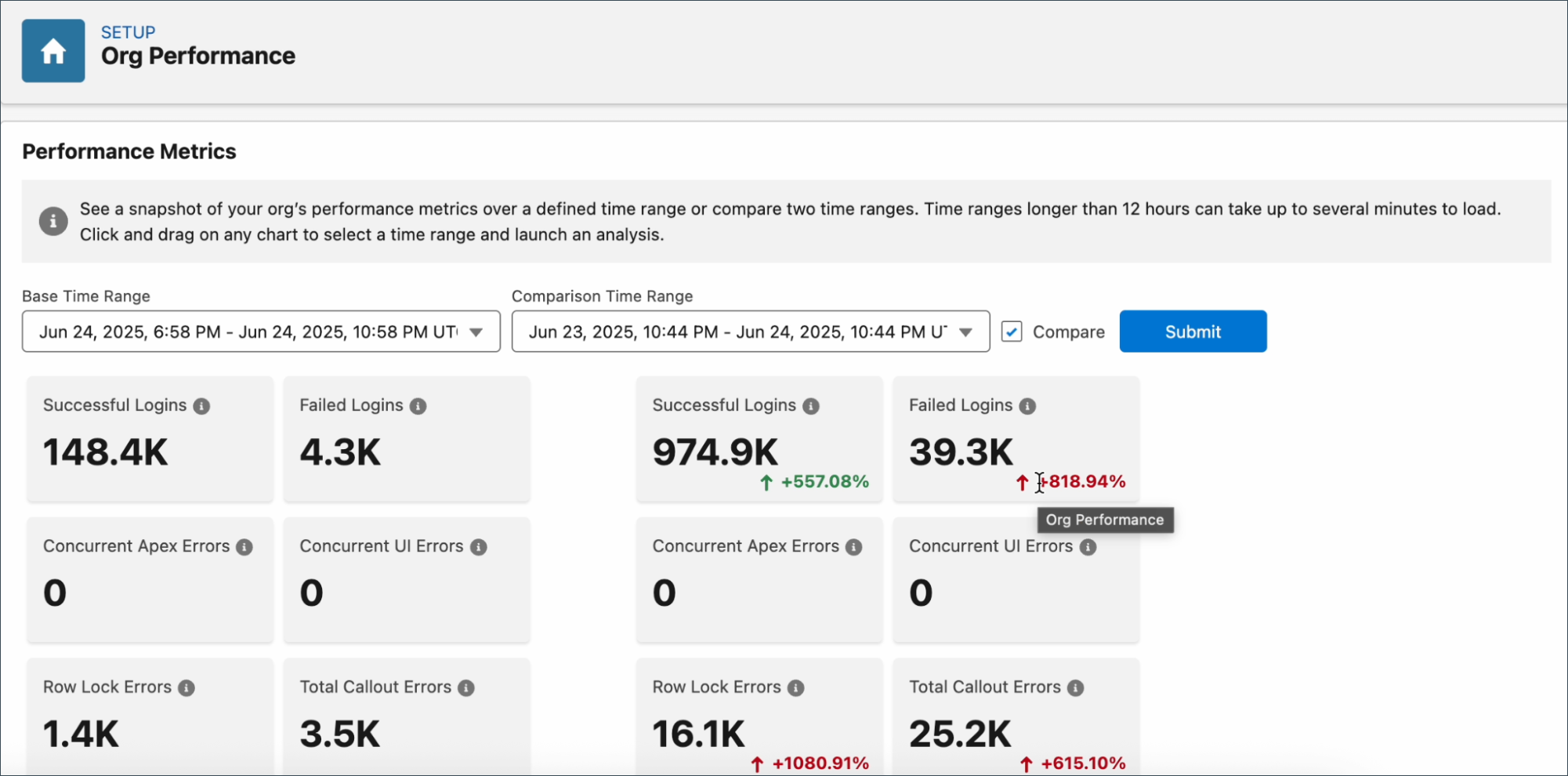
Task: Click the info icon beside Concurrent UI Errors
Action: pos(479,547)
